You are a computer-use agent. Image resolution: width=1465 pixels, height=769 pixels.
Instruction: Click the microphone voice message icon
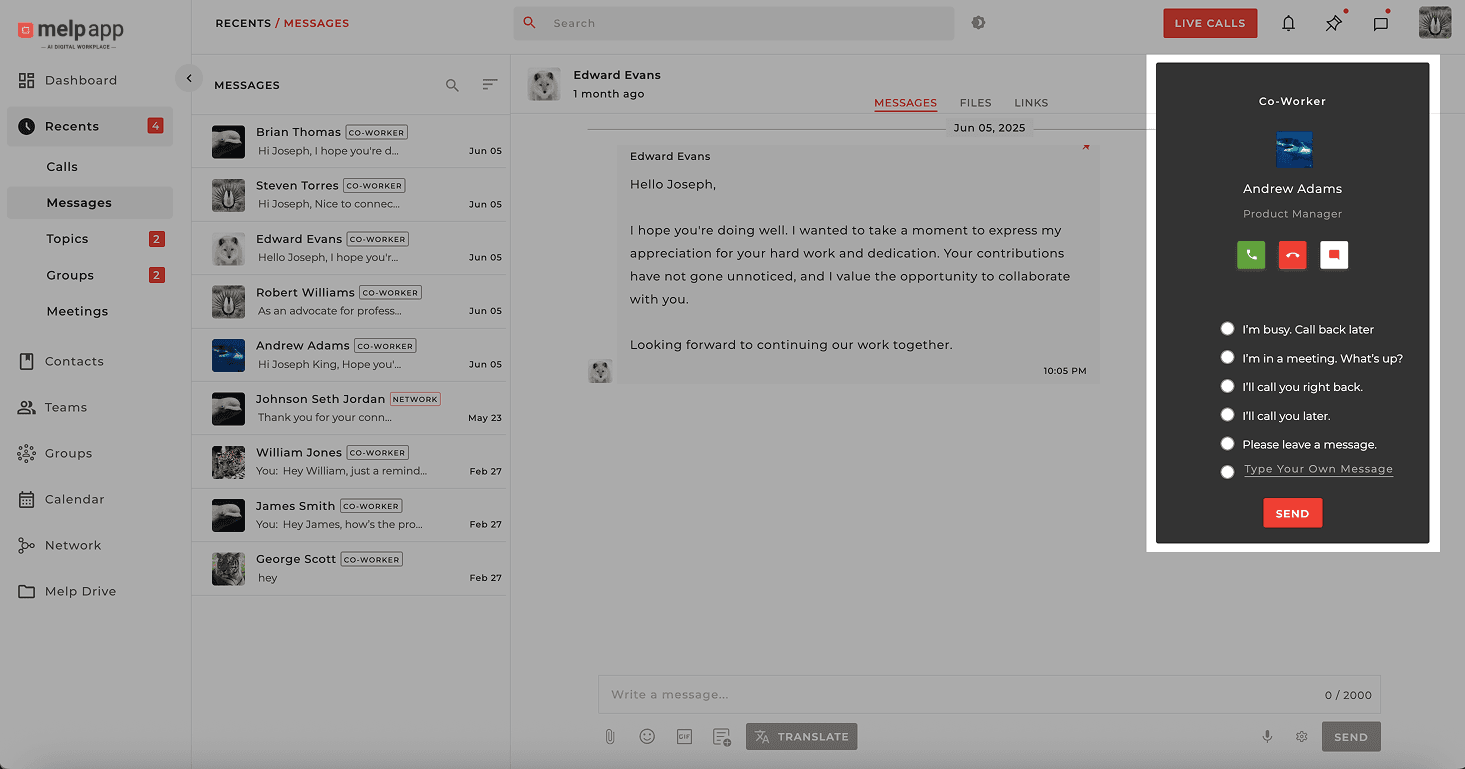tap(1267, 737)
